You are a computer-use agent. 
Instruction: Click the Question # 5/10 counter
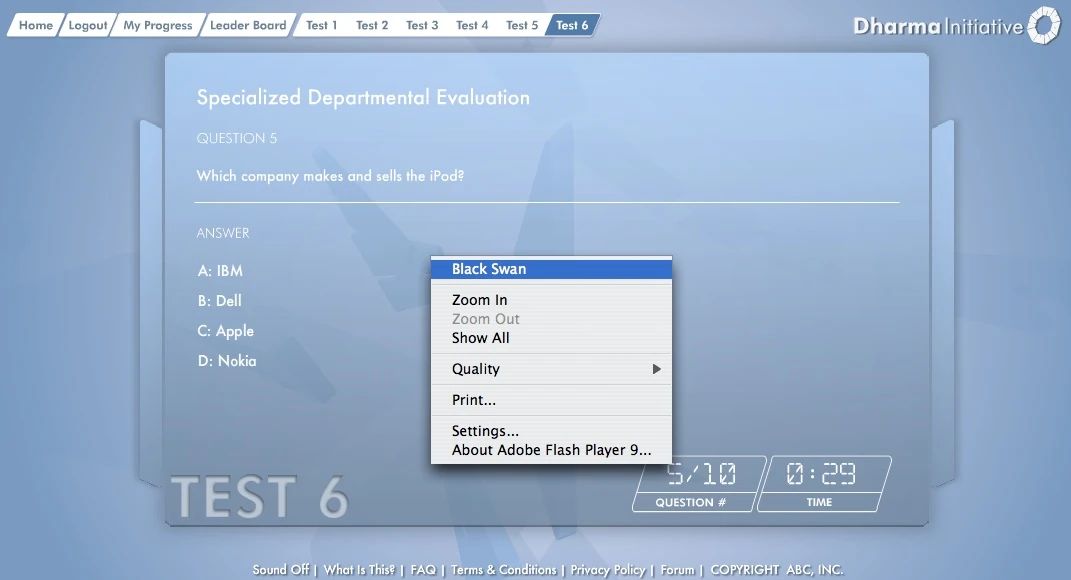[x=698, y=484]
